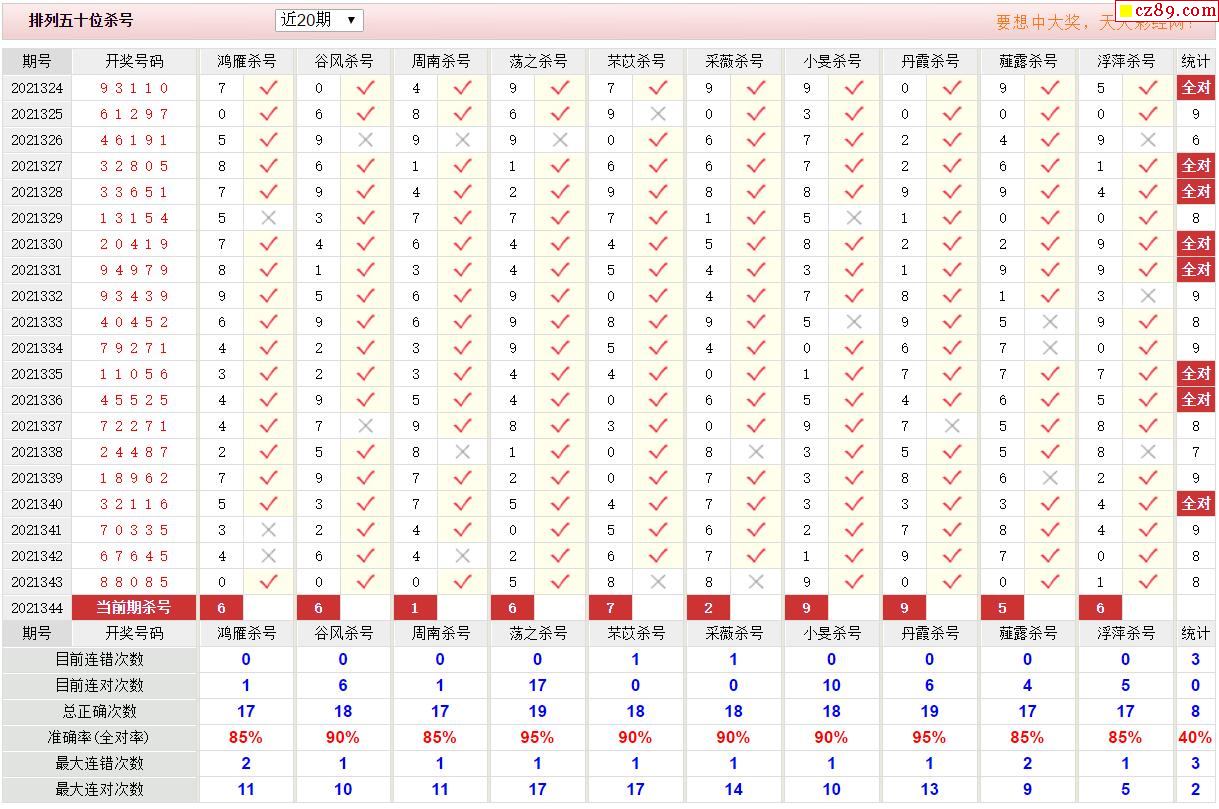Click the 当前期杀号 red label

134,608
